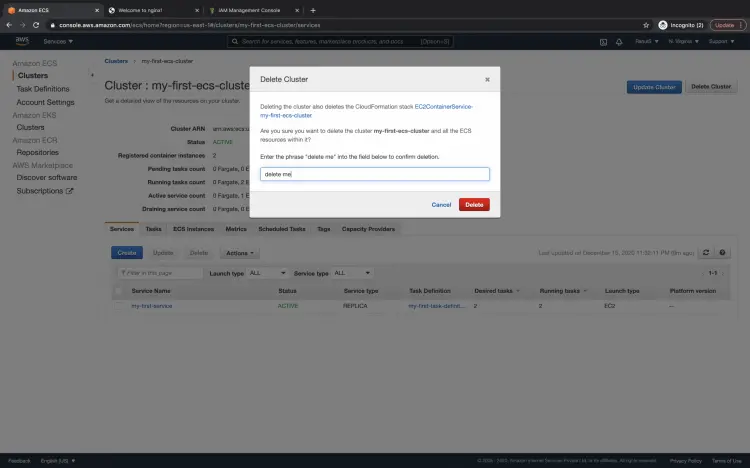Click the browser back arrow

tap(9, 25)
